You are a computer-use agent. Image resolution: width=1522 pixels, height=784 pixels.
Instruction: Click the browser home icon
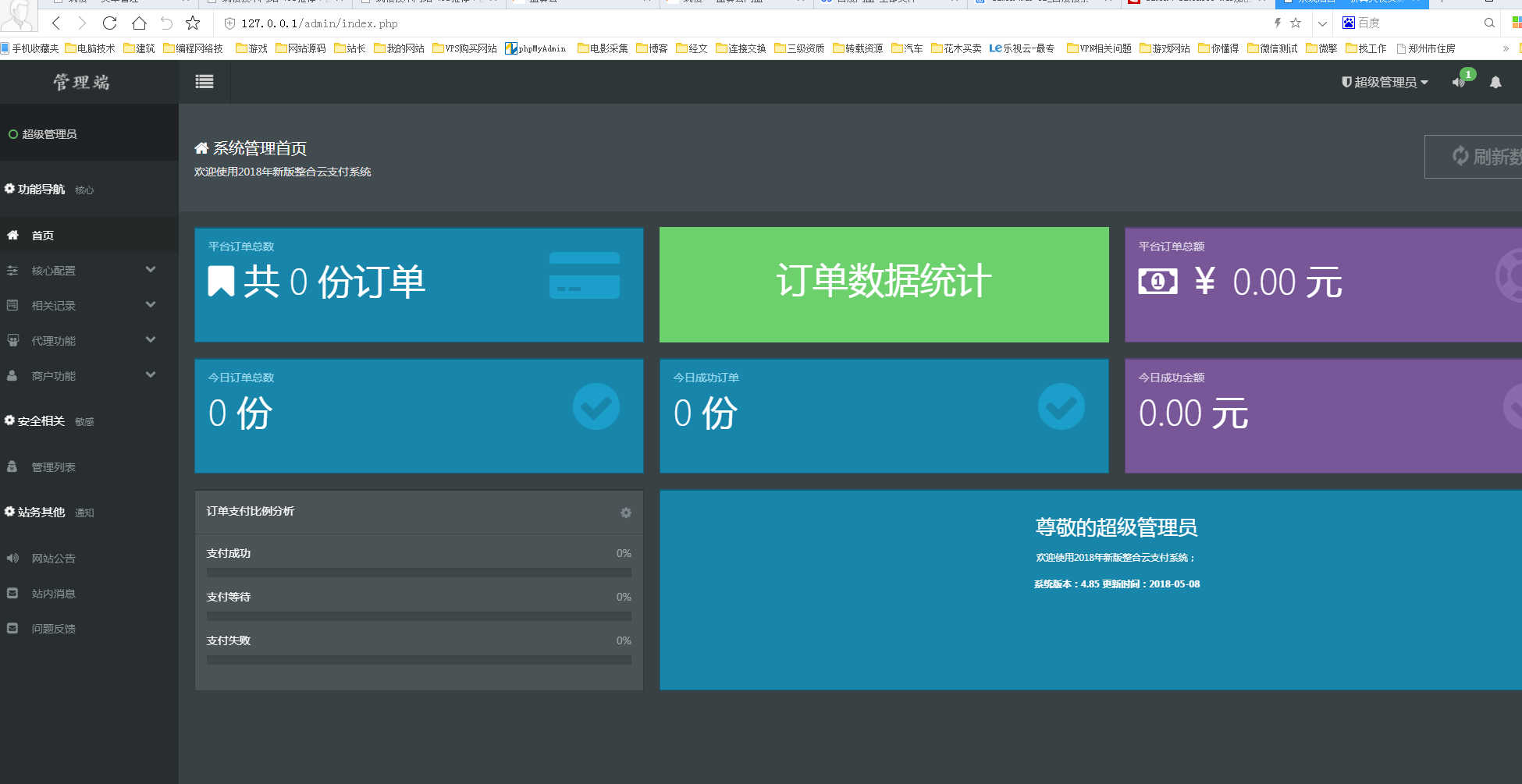coord(139,23)
